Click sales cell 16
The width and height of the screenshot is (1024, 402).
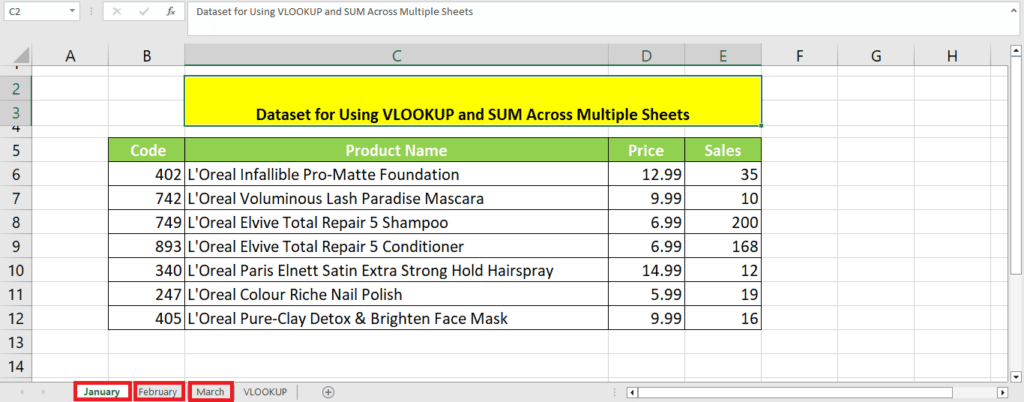(723, 318)
